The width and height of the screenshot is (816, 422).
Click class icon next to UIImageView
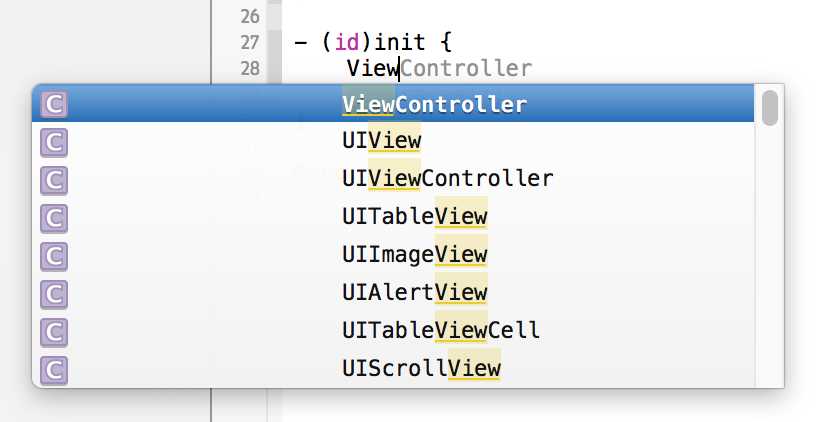[x=54, y=257]
